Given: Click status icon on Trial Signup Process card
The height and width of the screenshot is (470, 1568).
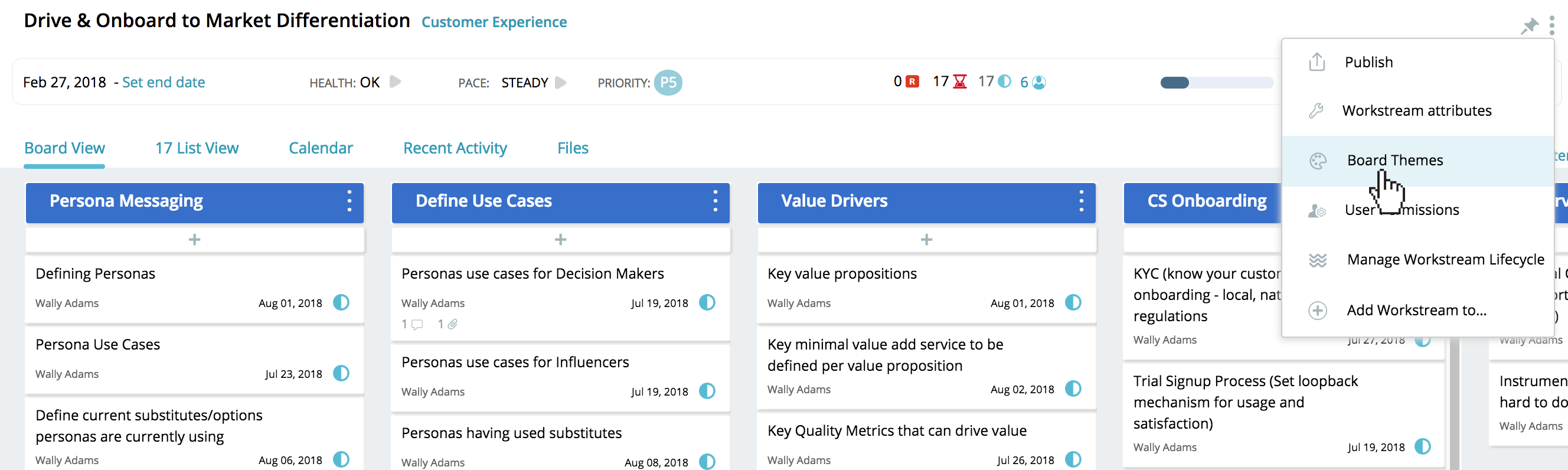Looking at the screenshot, I should tap(1422, 447).
